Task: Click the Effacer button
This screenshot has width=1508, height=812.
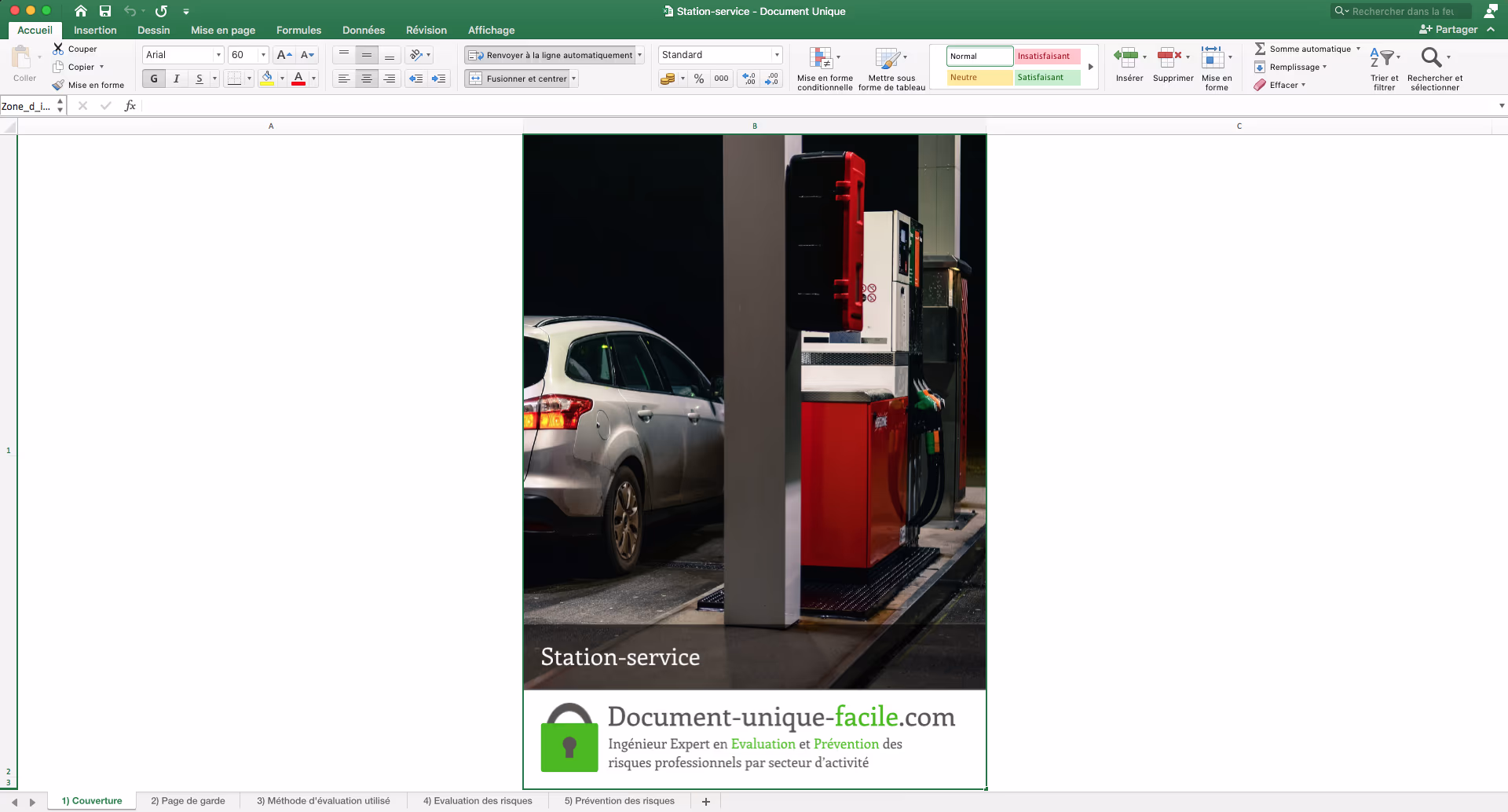Action: tap(1280, 85)
